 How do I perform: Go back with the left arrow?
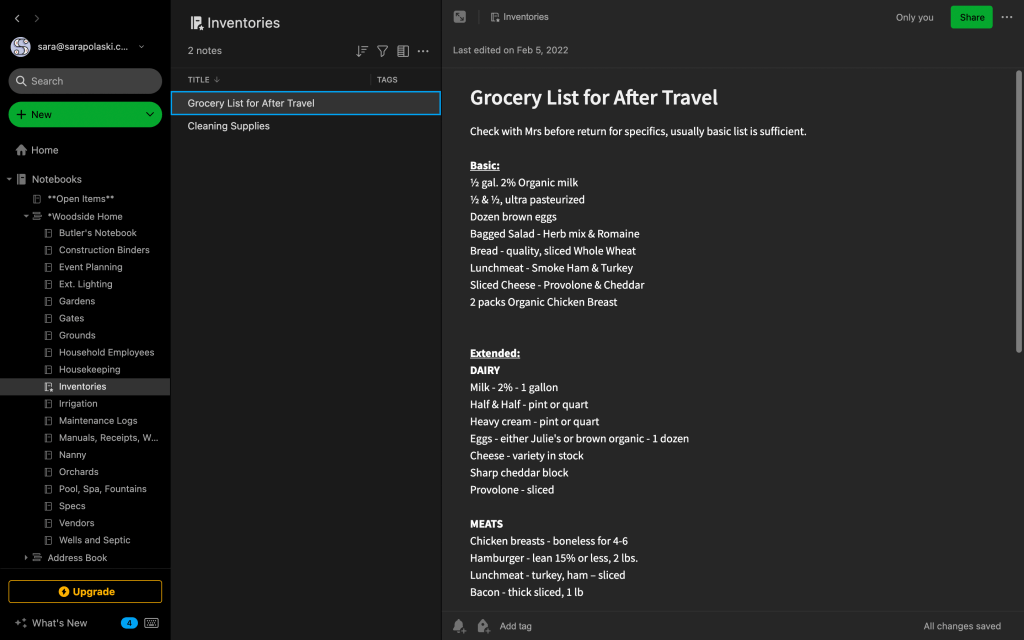[x=17, y=19]
